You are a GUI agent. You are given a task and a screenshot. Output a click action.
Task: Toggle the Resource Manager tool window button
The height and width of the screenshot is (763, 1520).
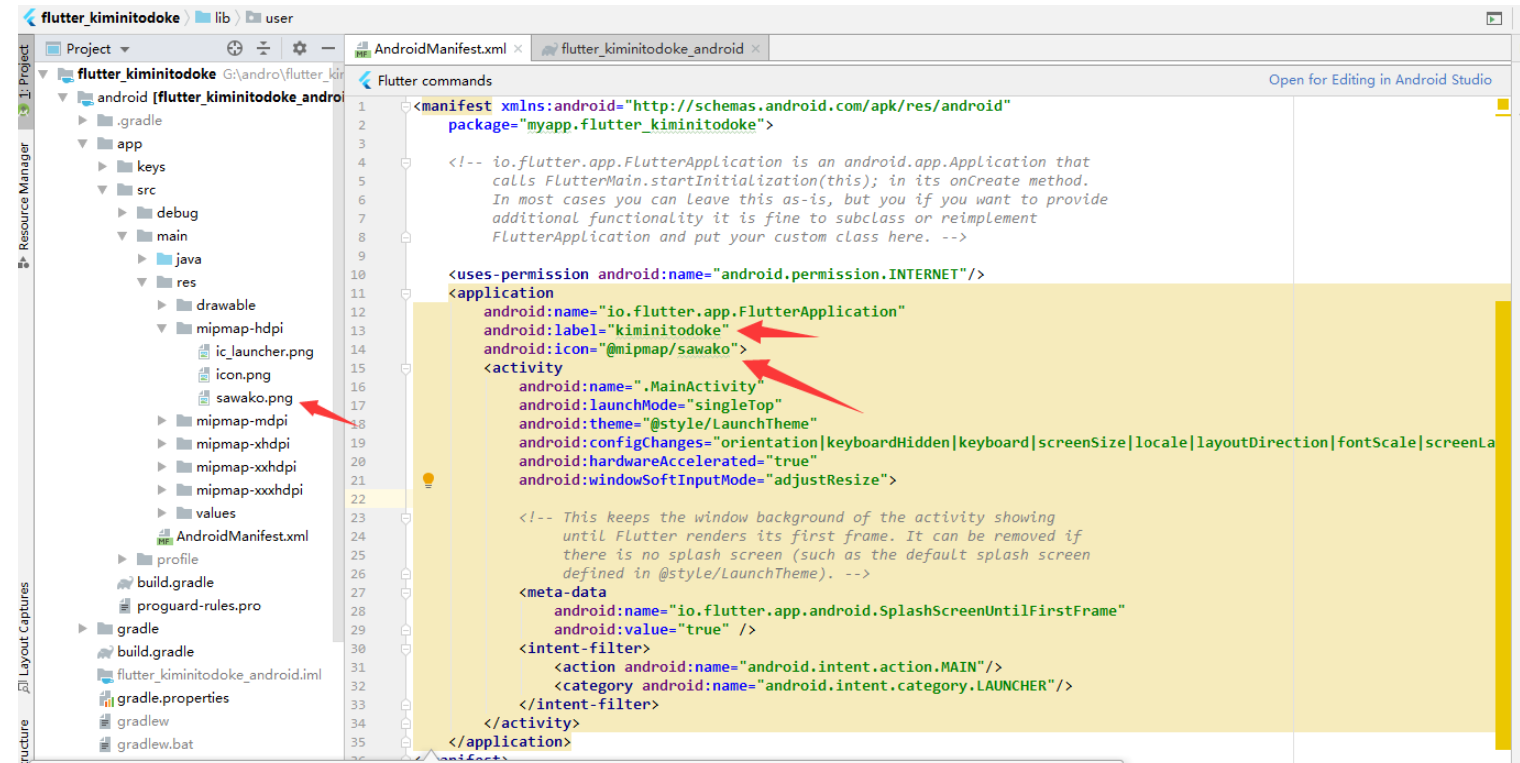coord(25,205)
